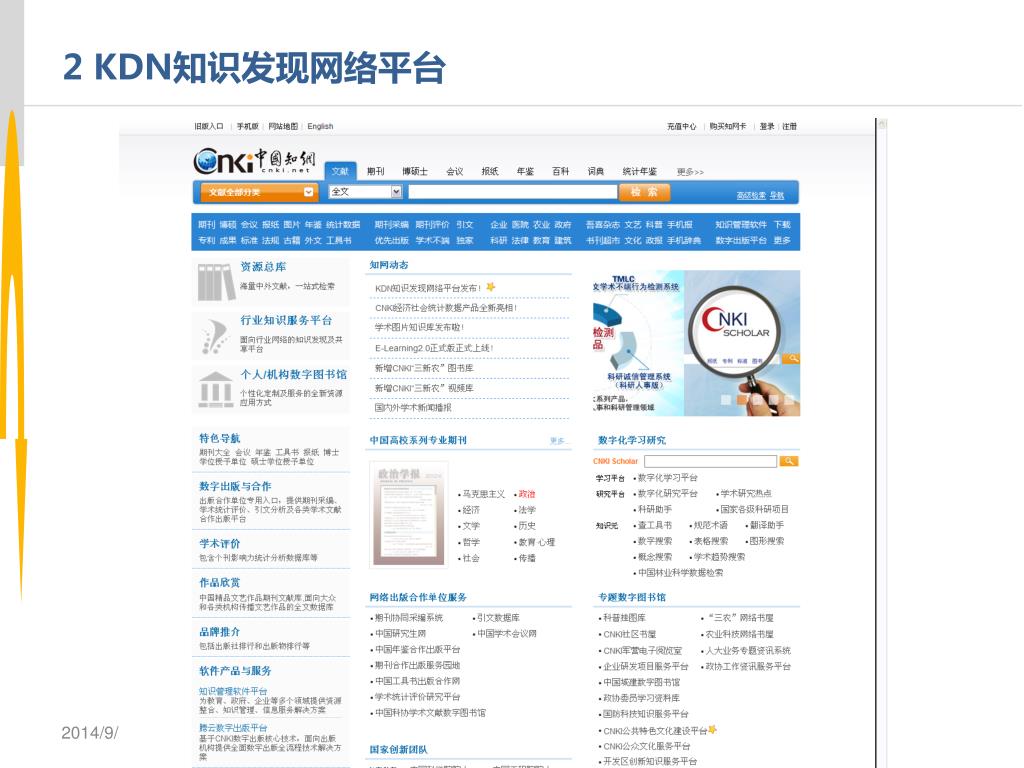1024x768 pixels.
Task: Open 个人/机构数字图书馆 building icon
Action: pyautogui.click(x=216, y=390)
